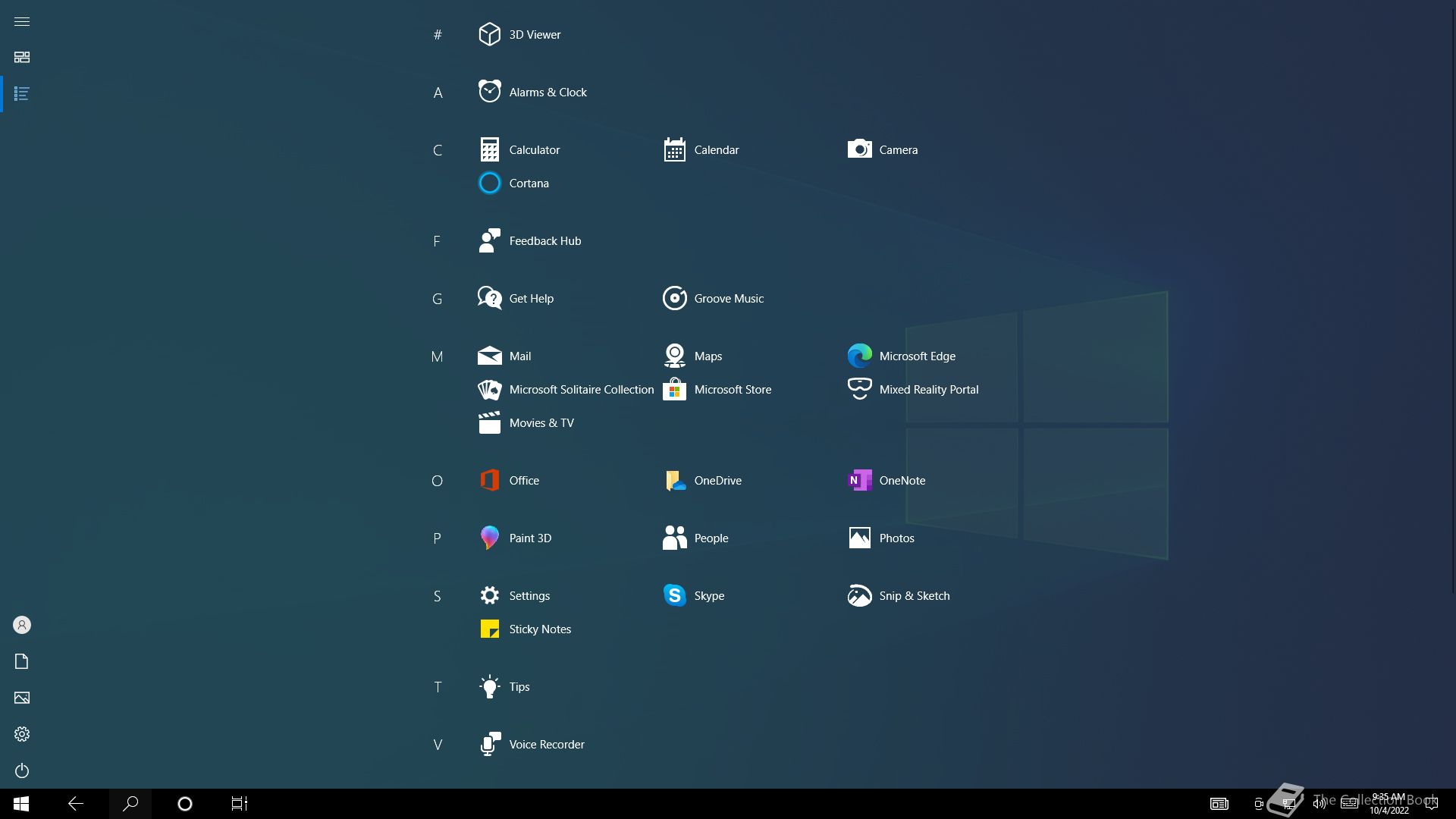
Task: Switch to pinned tiles view
Action: pyautogui.click(x=22, y=58)
